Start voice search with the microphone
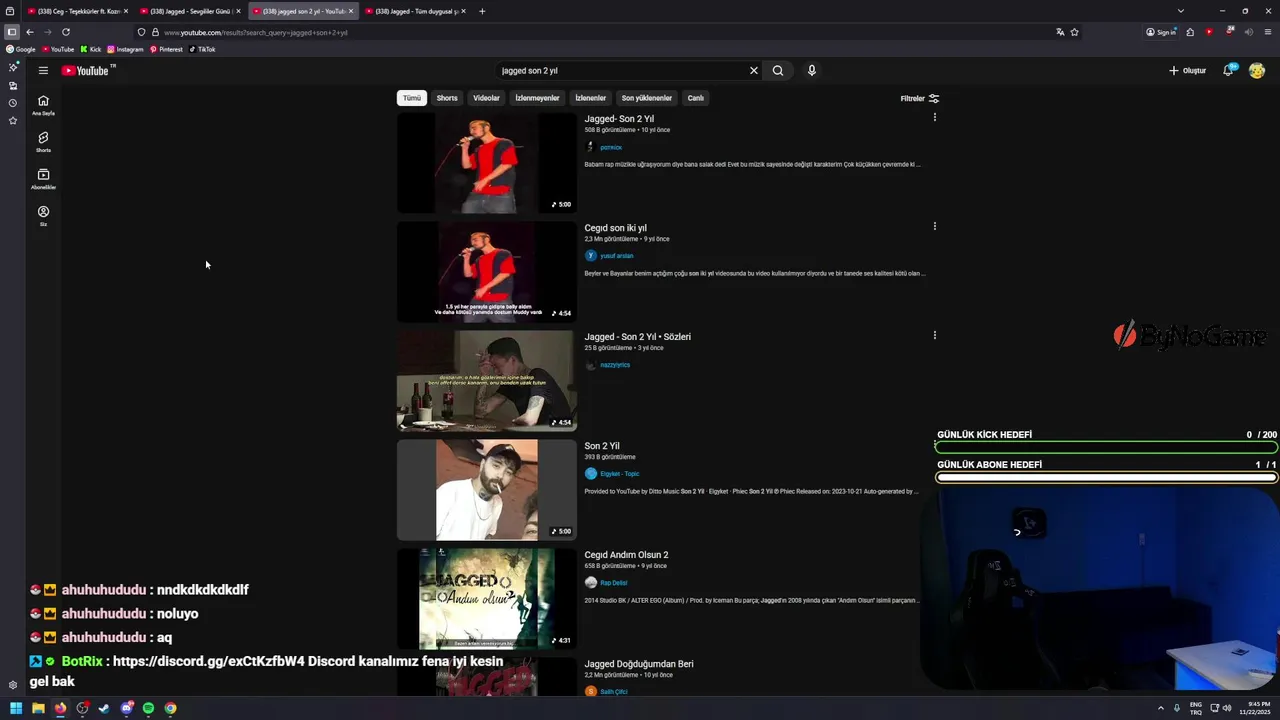This screenshot has height=720, width=1280. [811, 70]
